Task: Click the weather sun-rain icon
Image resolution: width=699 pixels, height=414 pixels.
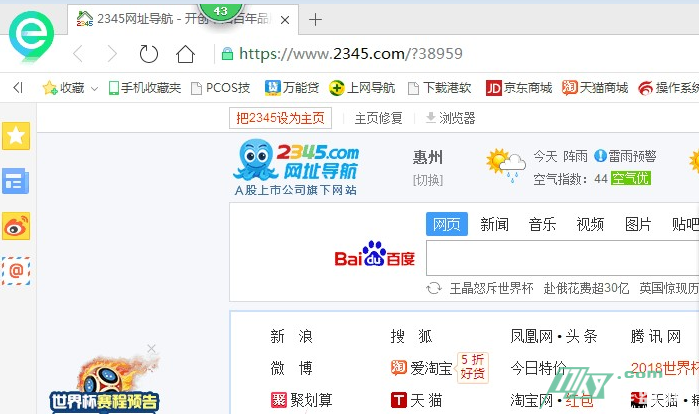Action: [506, 165]
